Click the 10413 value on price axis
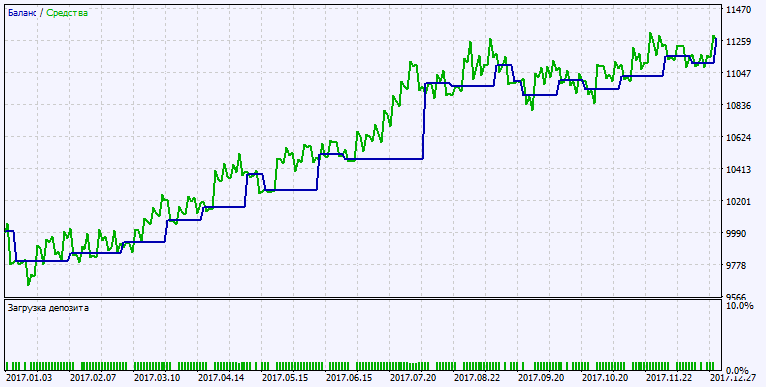Screen dimensions: 766x387 click(x=739, y=170)
